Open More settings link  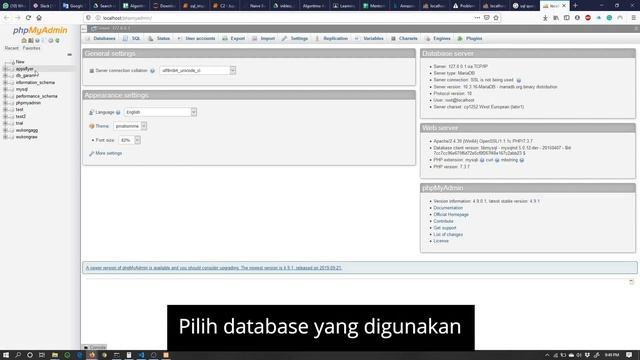(x=109, y=153)
